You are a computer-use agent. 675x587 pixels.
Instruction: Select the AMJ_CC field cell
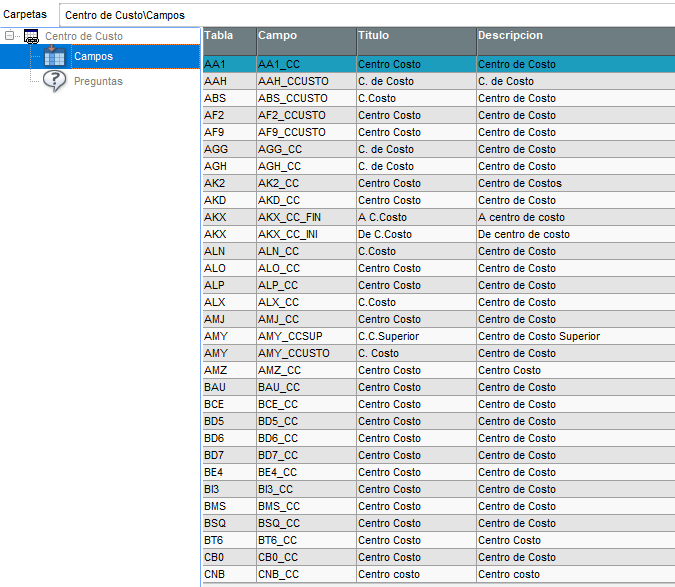(307, 319)
